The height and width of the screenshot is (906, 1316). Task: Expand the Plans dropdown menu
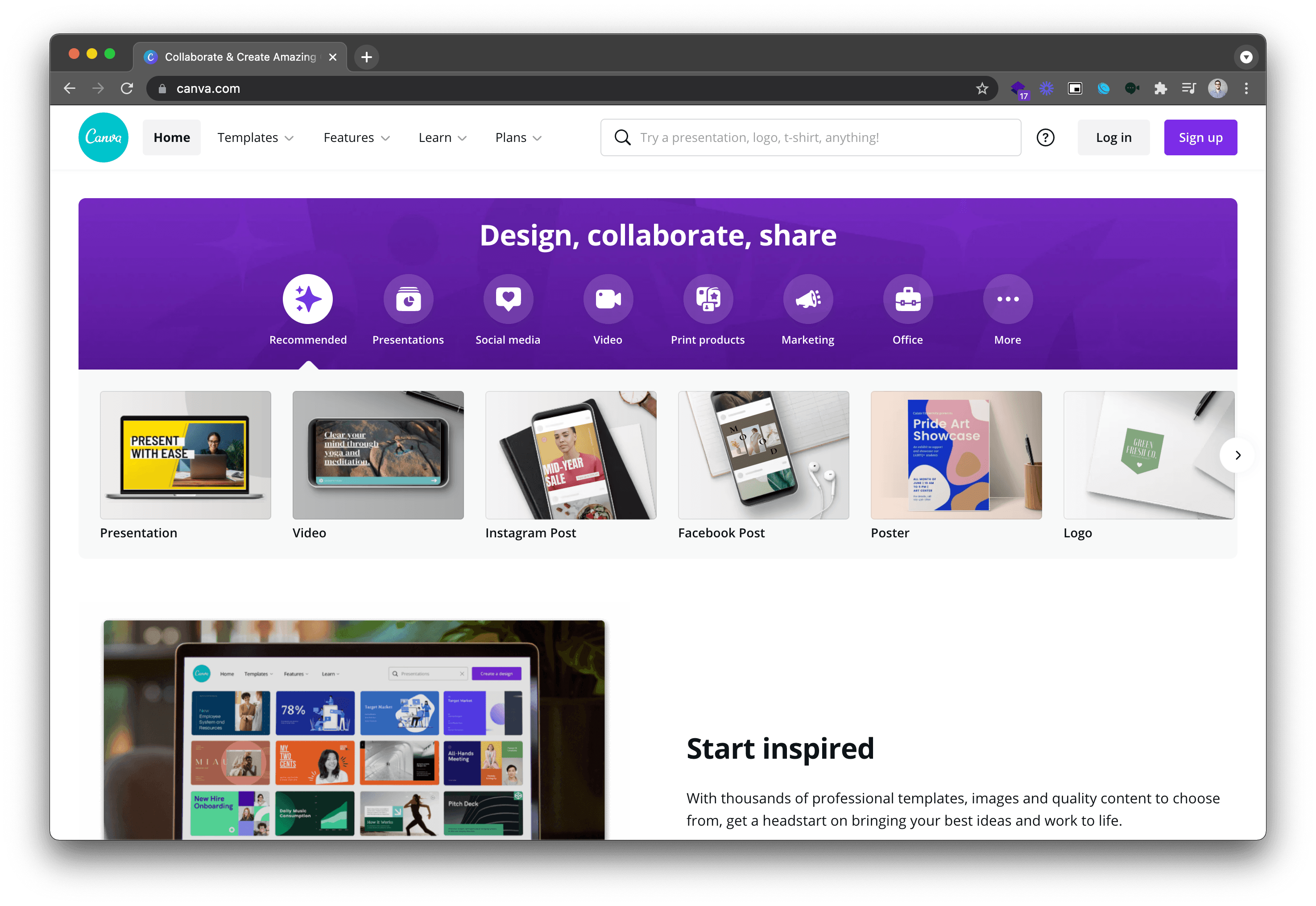[518, 137]
